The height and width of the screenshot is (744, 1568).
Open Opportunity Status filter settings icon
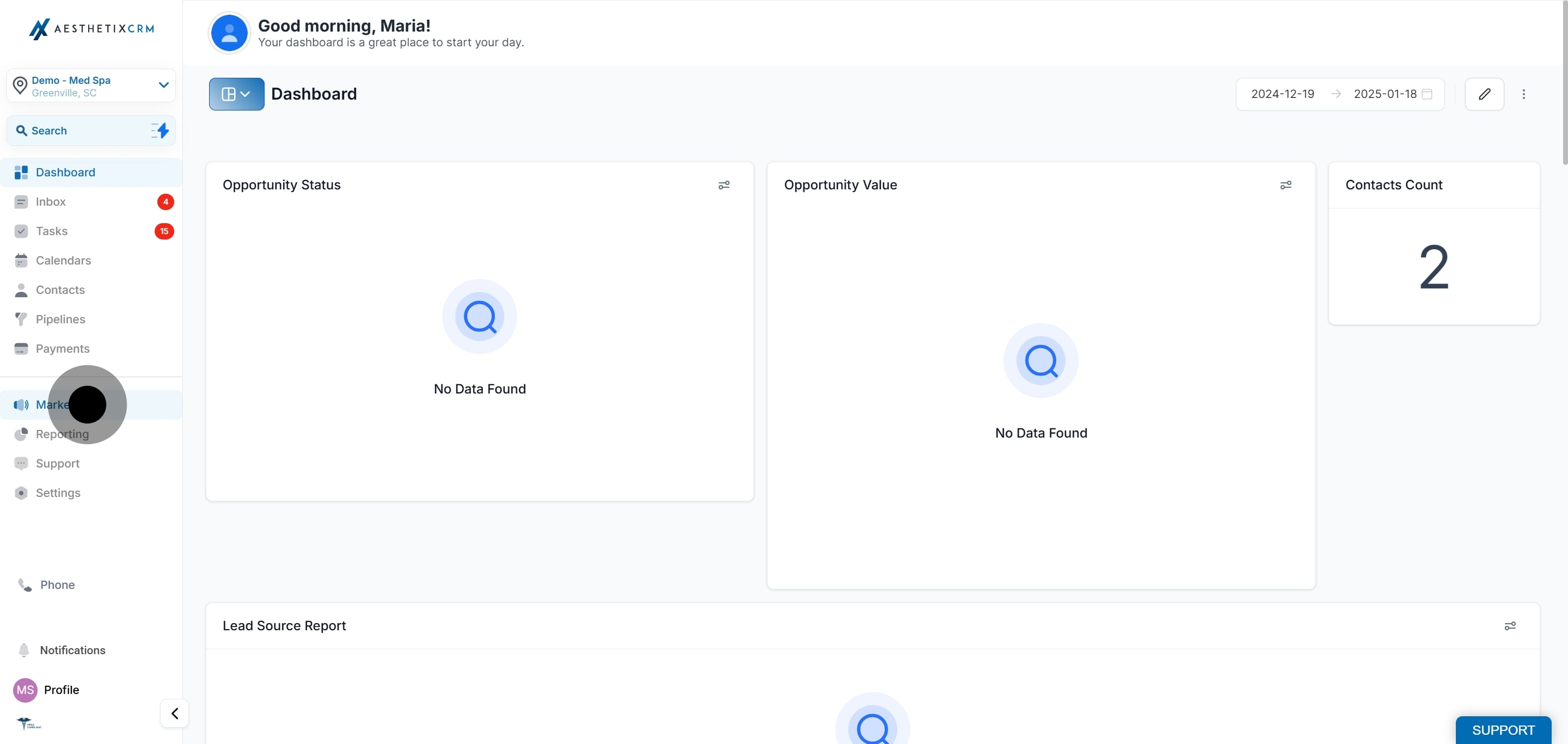[x=724, y=185]
